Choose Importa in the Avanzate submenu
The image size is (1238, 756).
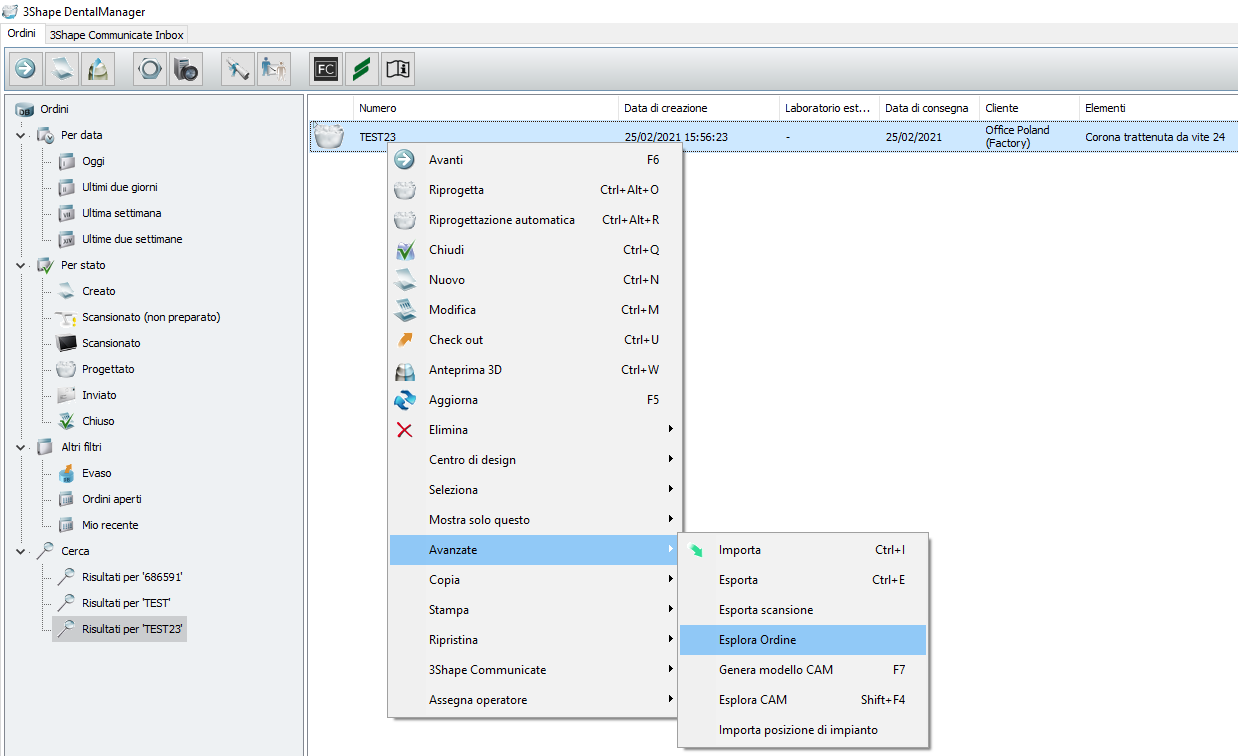(x=803, y=550)
